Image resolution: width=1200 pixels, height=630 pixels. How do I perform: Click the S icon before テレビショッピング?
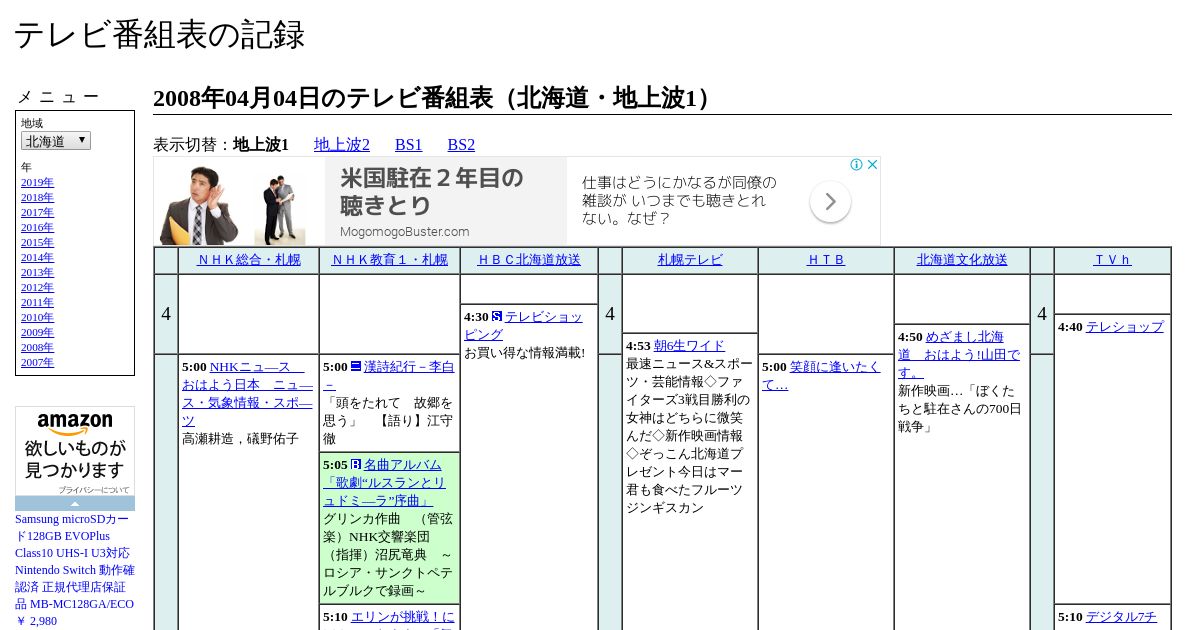point(497,317)
